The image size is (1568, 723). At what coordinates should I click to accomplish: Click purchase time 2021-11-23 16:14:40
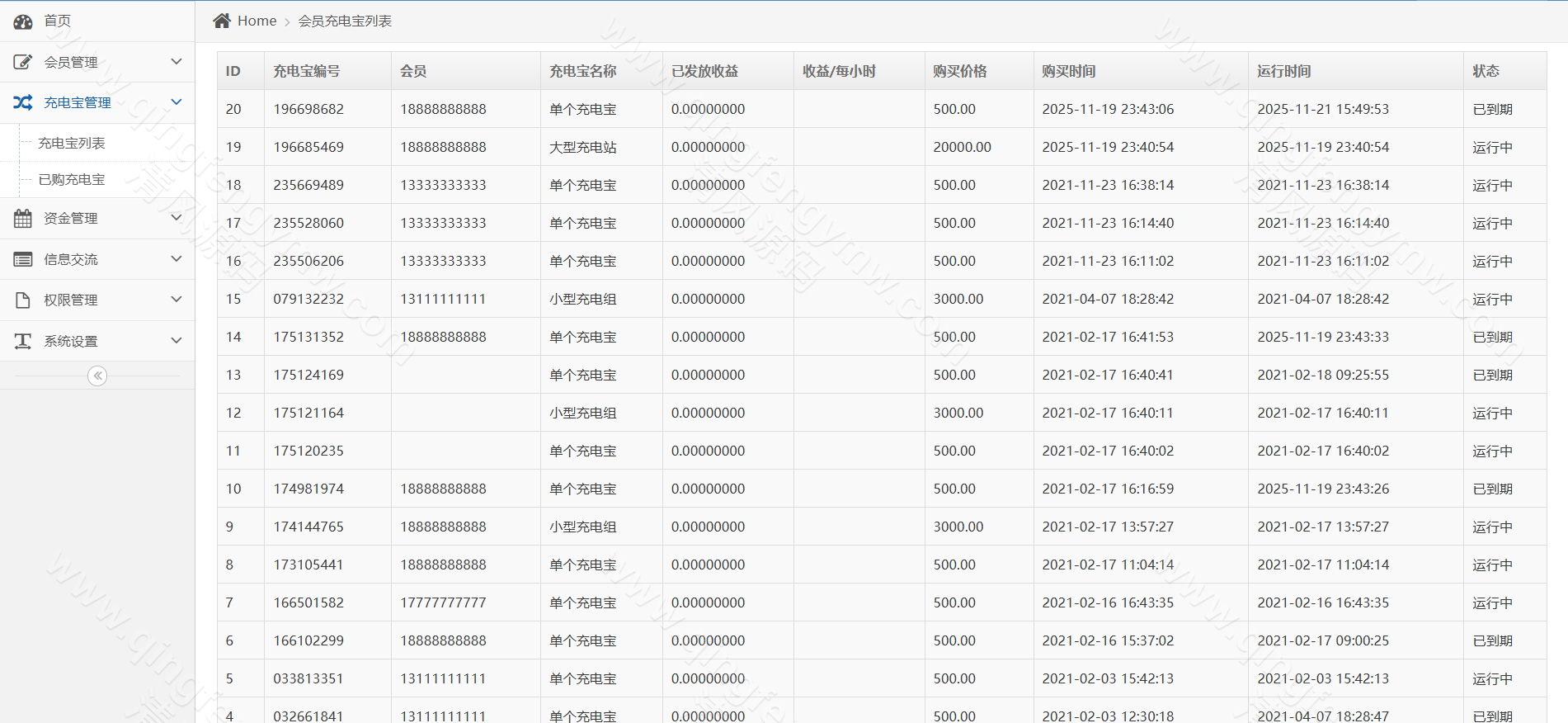pos(1108,223)
